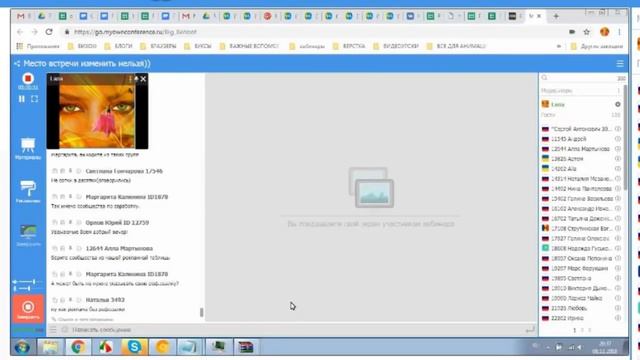Image resolution: width=640 pixels, height=360 pixels.
Task: Open the gear settings next to moderator Lana
Action: point(618,104)
